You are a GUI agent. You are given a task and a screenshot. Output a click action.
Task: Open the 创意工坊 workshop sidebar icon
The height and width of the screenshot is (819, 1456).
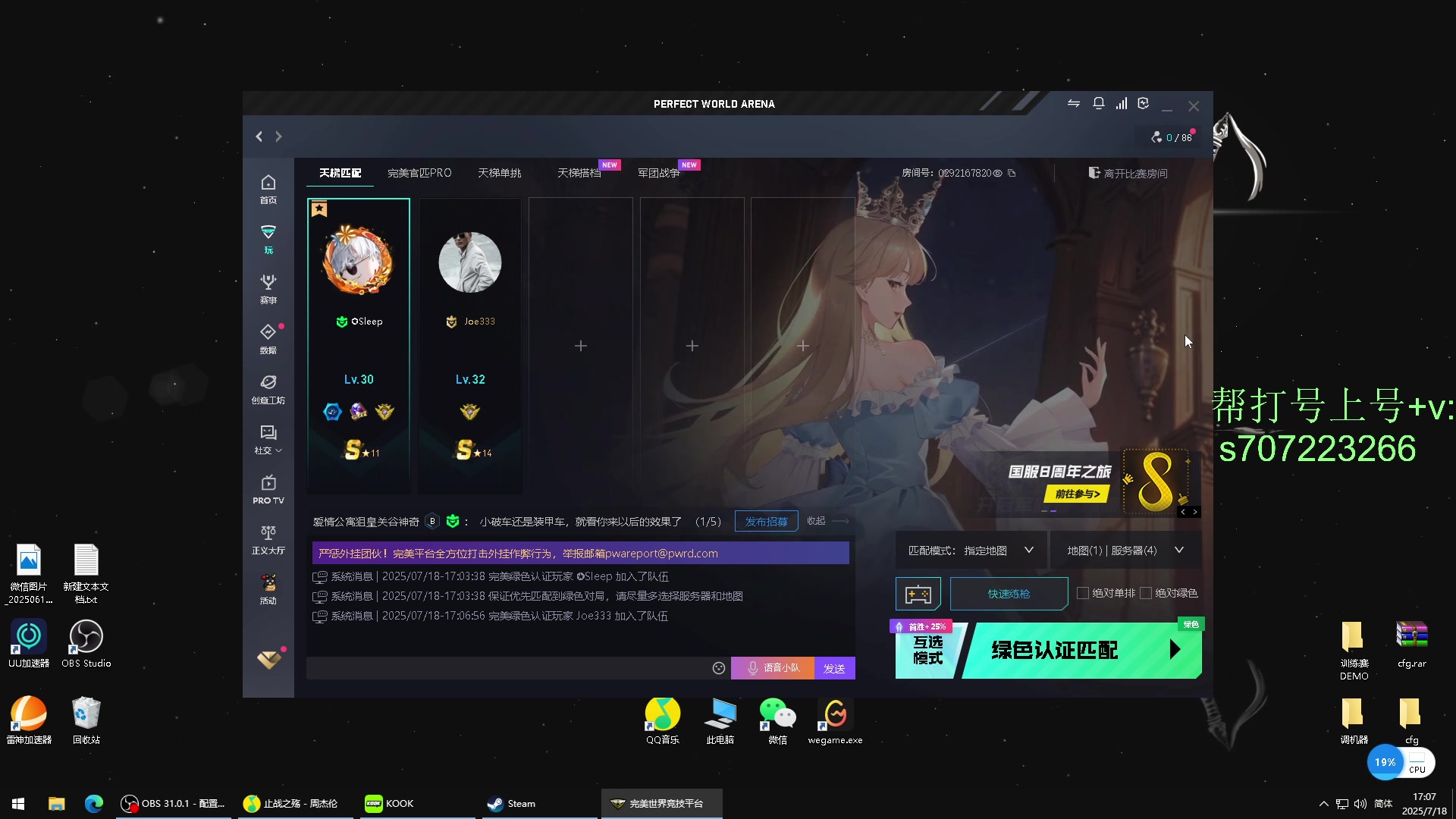[268, 390]
